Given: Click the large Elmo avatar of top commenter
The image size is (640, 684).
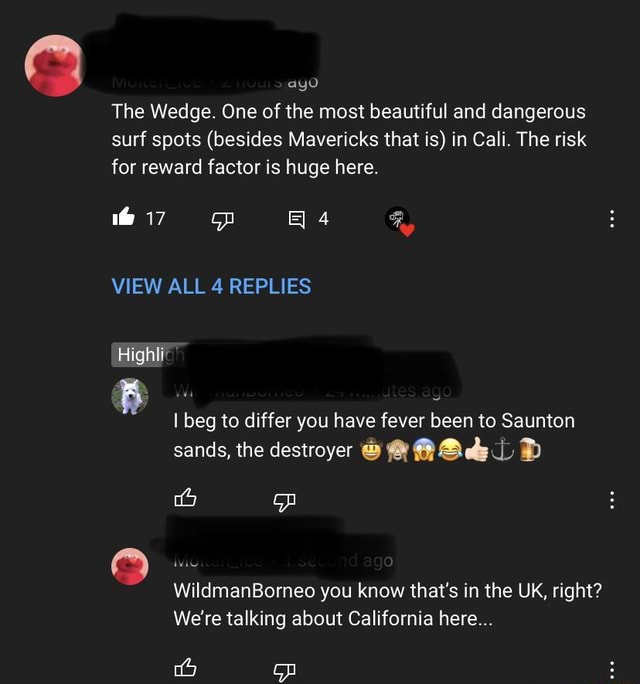Looking at the screenshot, I should click(55, 65).
